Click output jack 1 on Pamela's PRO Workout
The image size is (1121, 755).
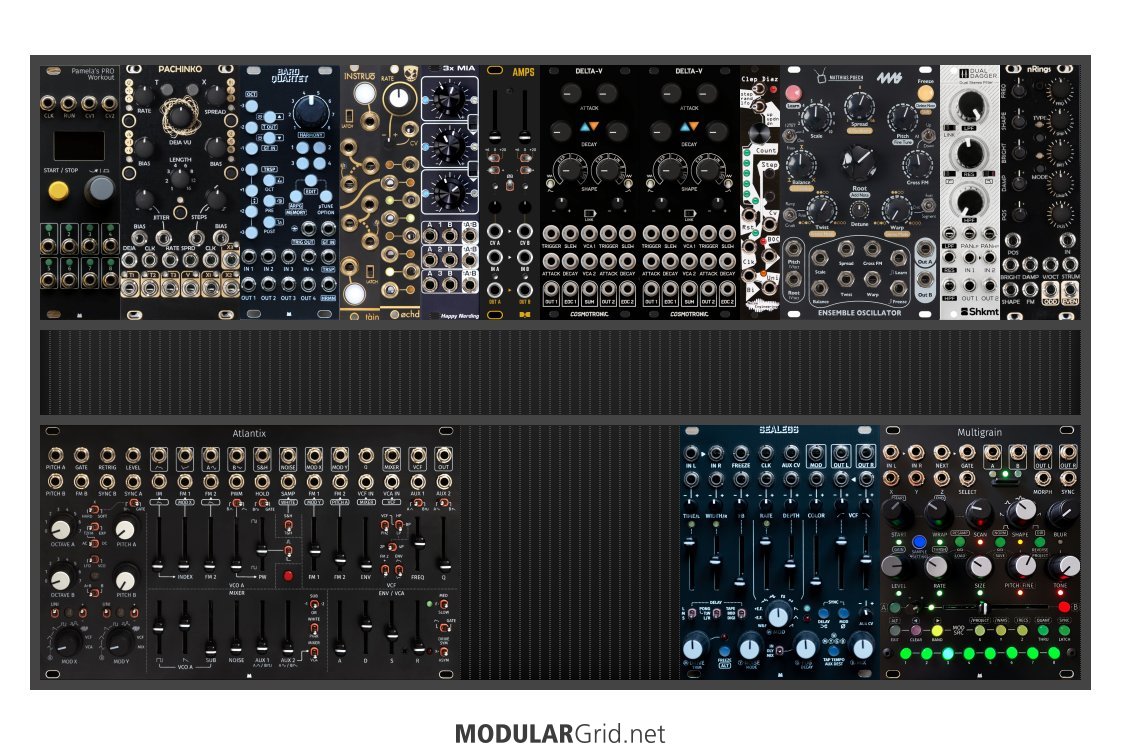(49, 247)
